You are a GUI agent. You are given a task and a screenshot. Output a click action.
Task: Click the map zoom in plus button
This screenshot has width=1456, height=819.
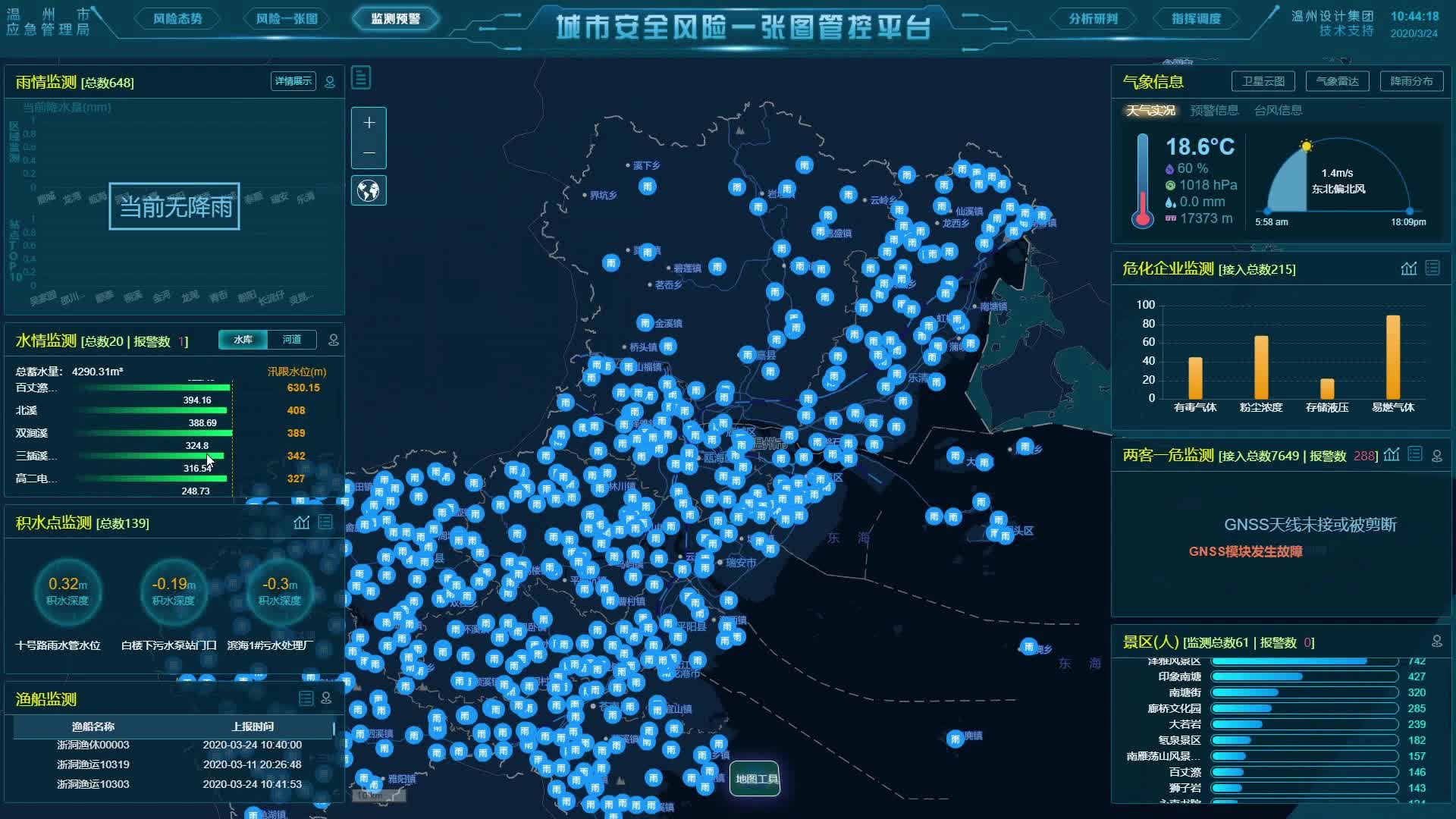click(x=369, y=123)
